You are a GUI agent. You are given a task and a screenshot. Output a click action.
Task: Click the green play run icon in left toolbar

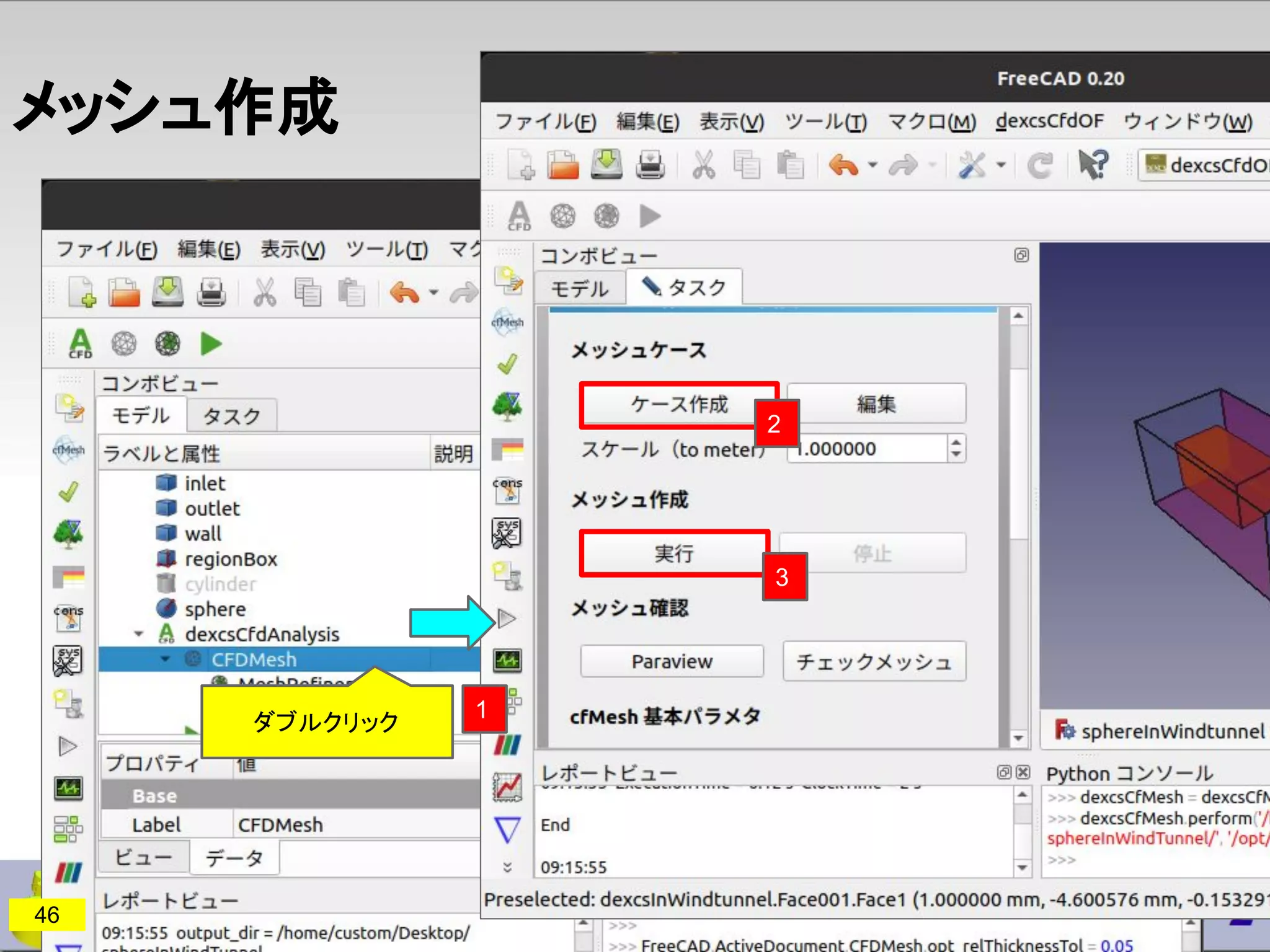coord(211,344)
